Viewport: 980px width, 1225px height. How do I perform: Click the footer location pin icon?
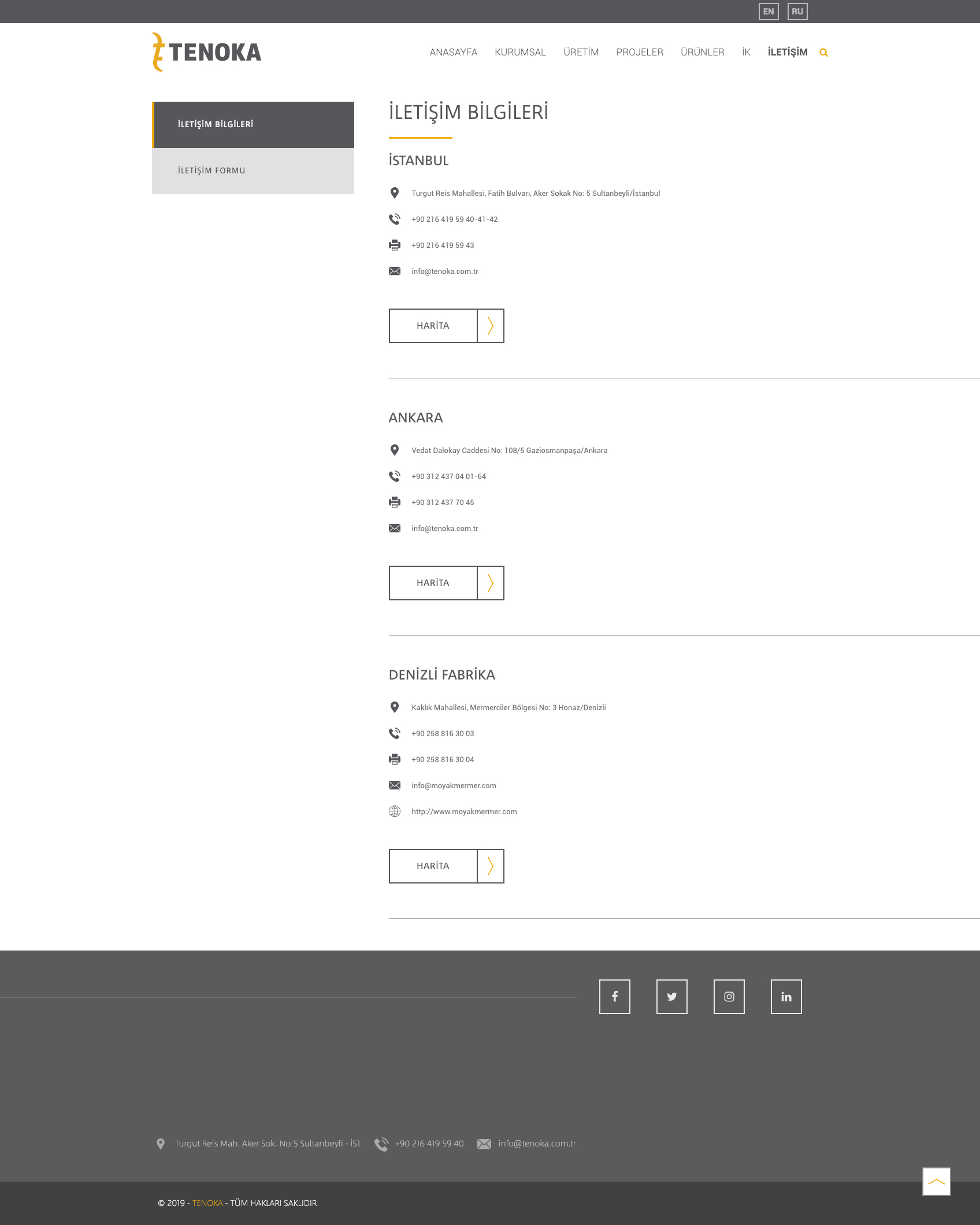point(161,1144)
